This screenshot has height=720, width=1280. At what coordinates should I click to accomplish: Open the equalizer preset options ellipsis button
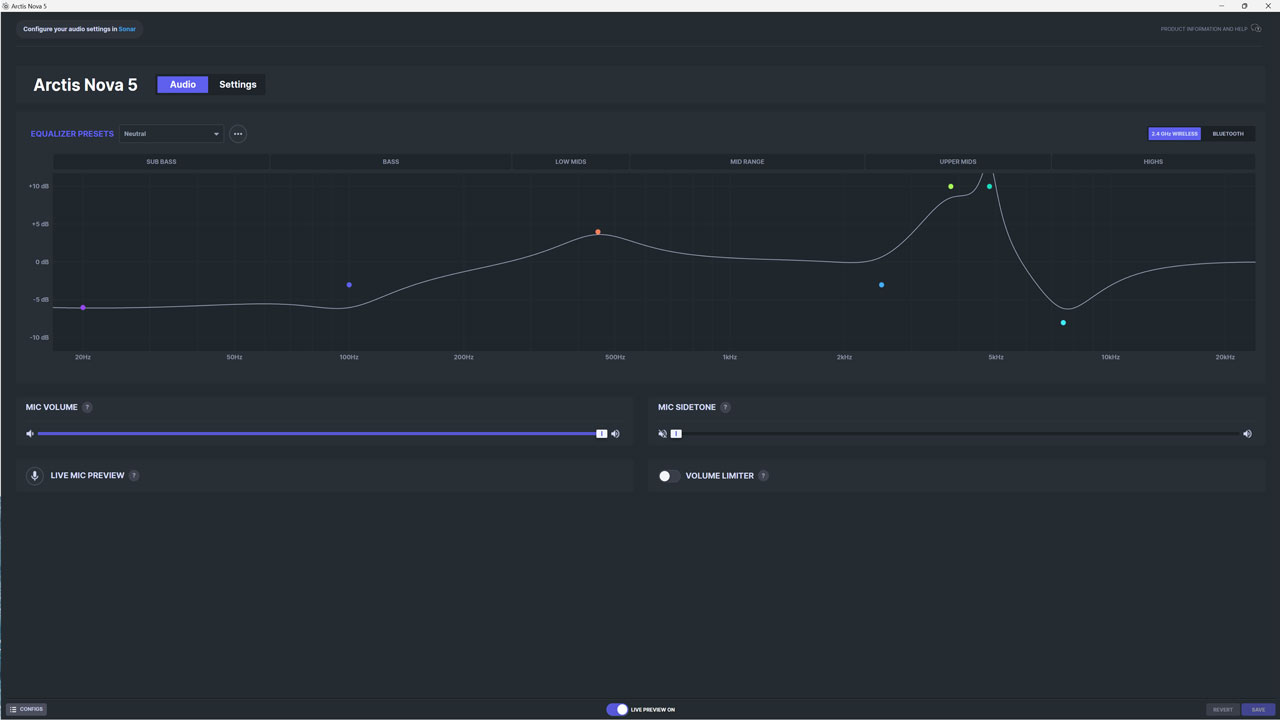tap(238, 134)
